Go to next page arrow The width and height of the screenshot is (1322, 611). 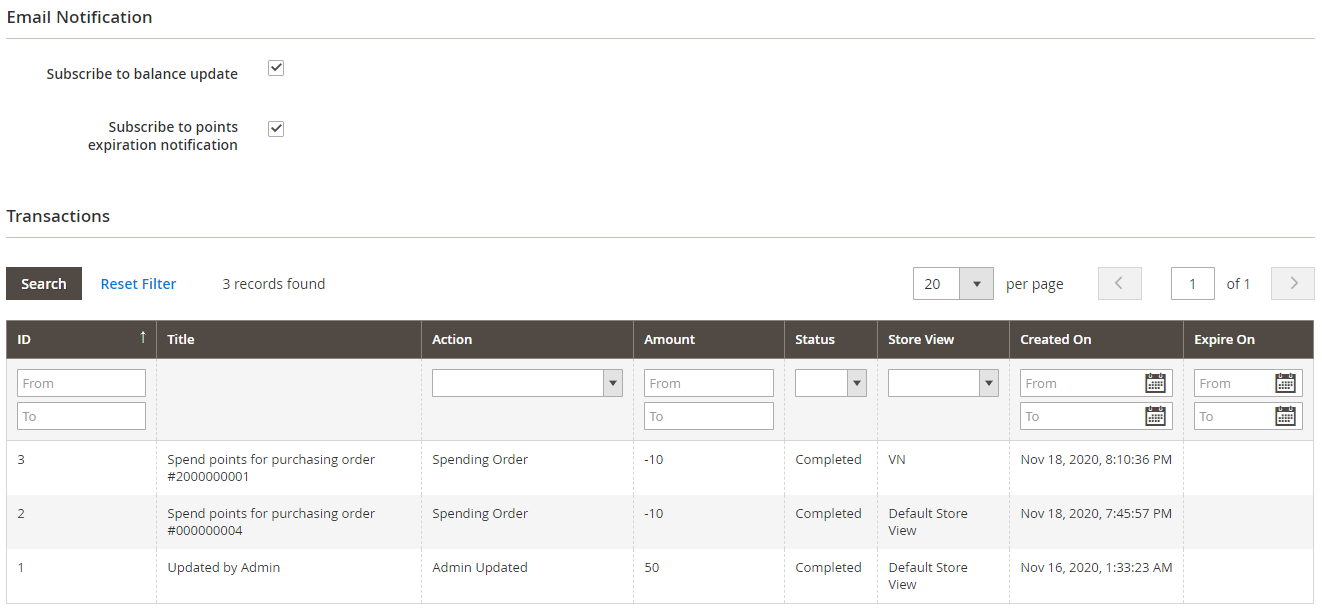pos(1292,284)
